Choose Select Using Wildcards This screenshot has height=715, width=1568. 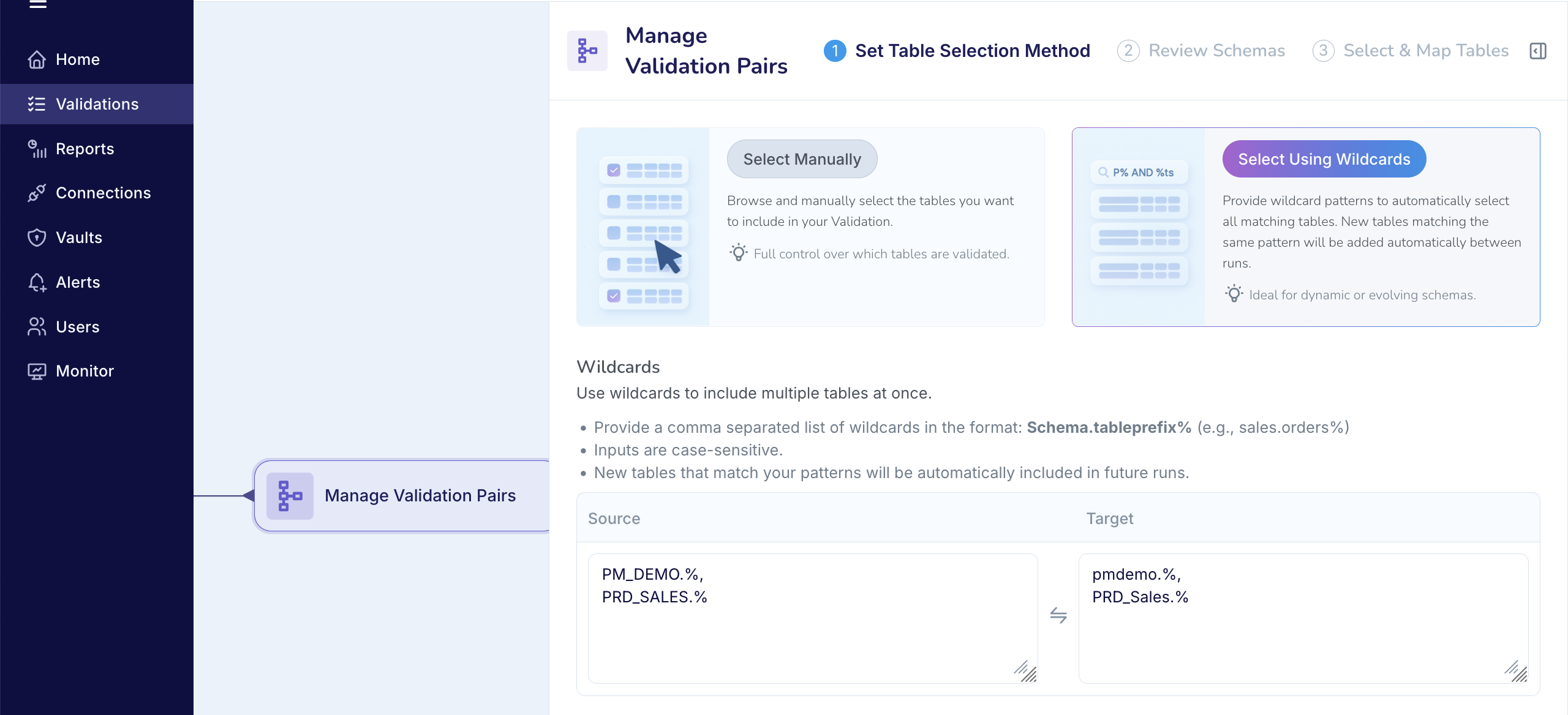[x=1324, y=159]
